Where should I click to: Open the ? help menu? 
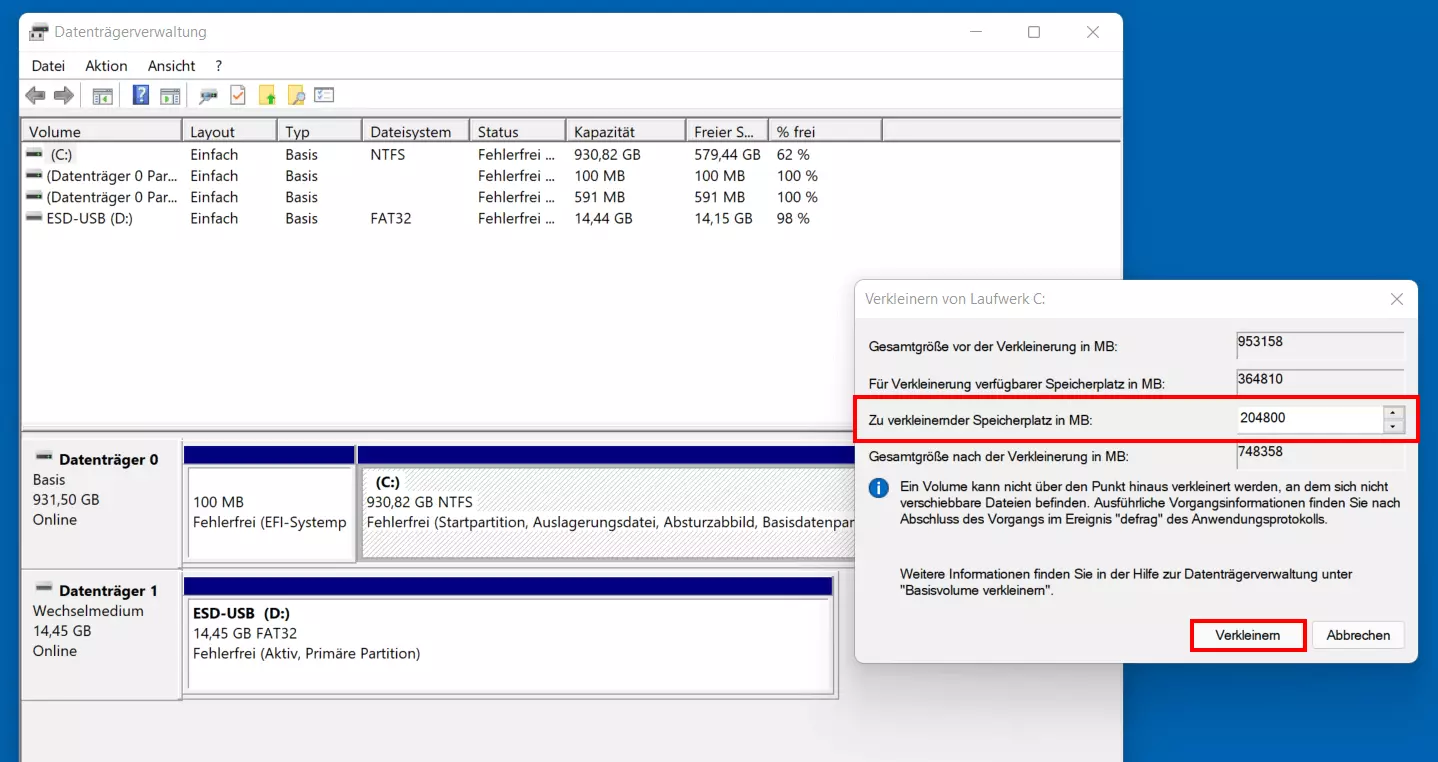click(x=218, y=66)
